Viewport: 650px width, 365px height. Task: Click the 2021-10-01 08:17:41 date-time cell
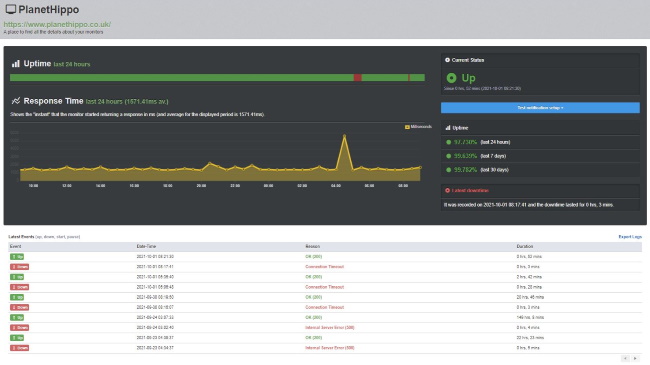point(155,267)
